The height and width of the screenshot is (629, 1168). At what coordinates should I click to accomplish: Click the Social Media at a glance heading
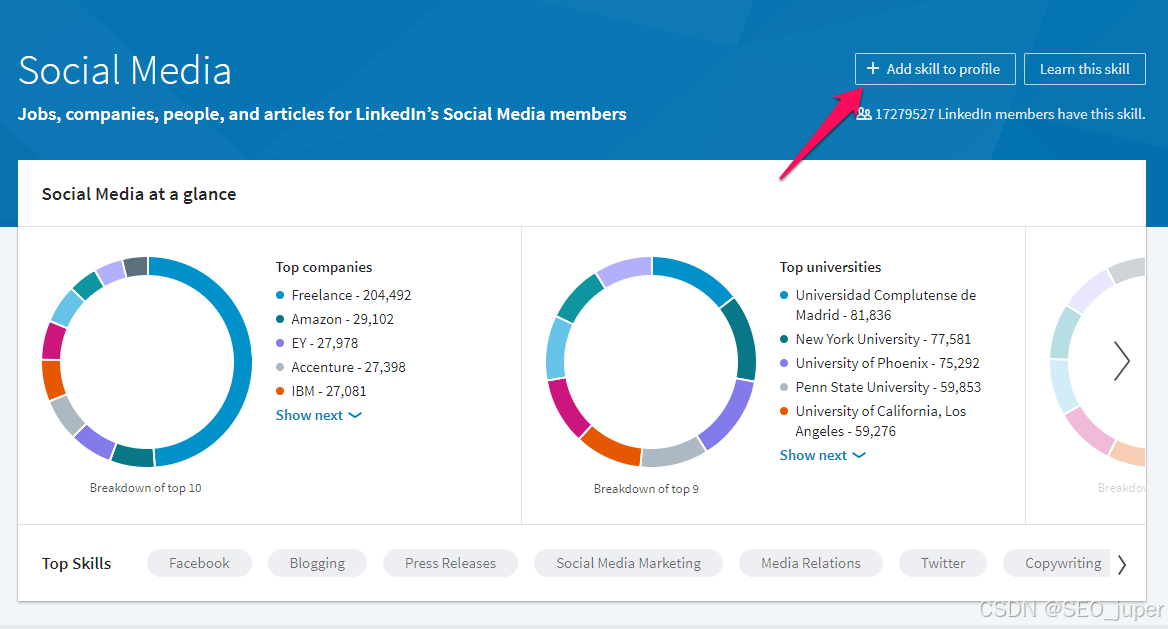[139, 194]
